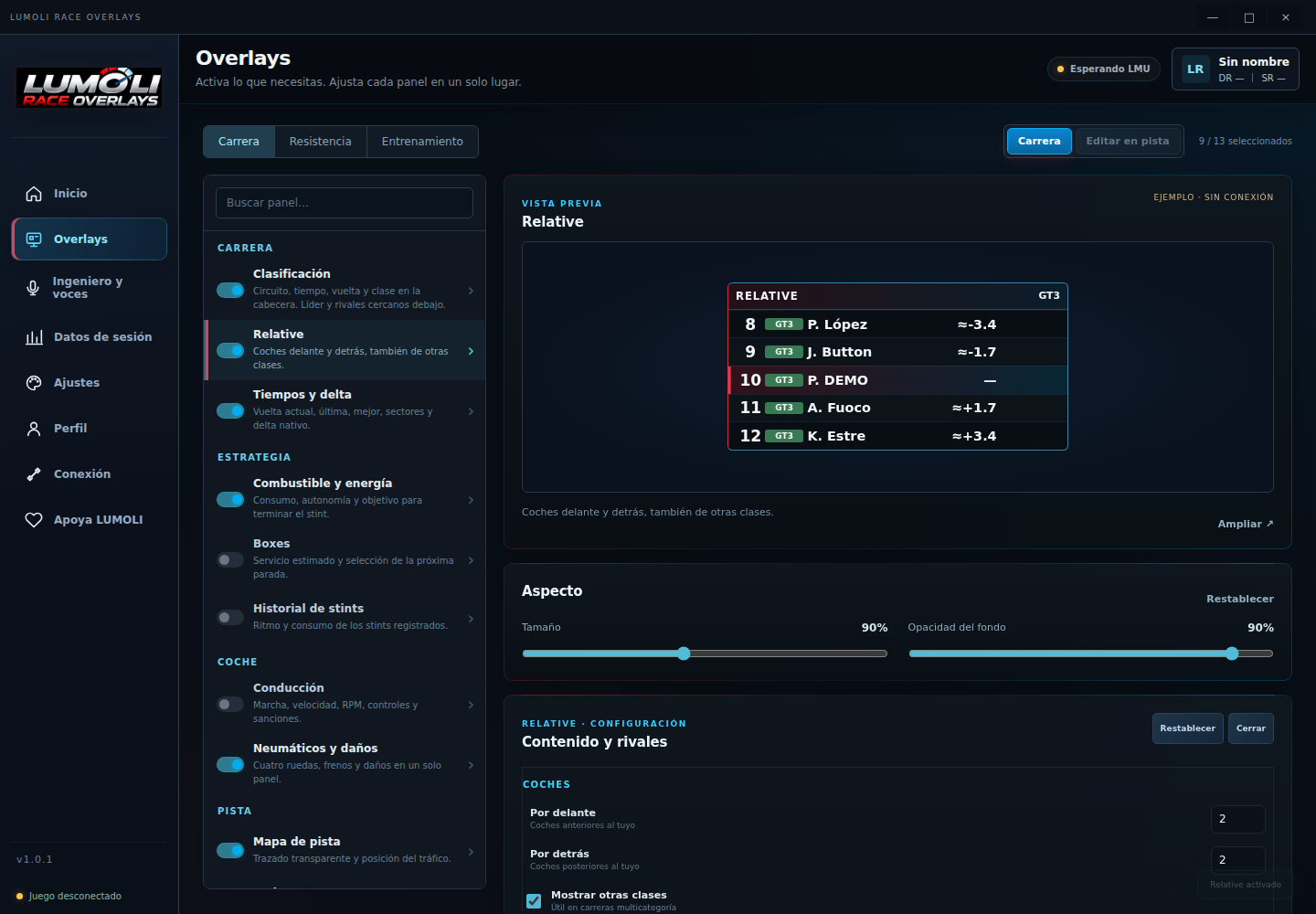
Task: Click the LR profile avatar badge
Action: pyautogui.click(x=1195, y=69)
